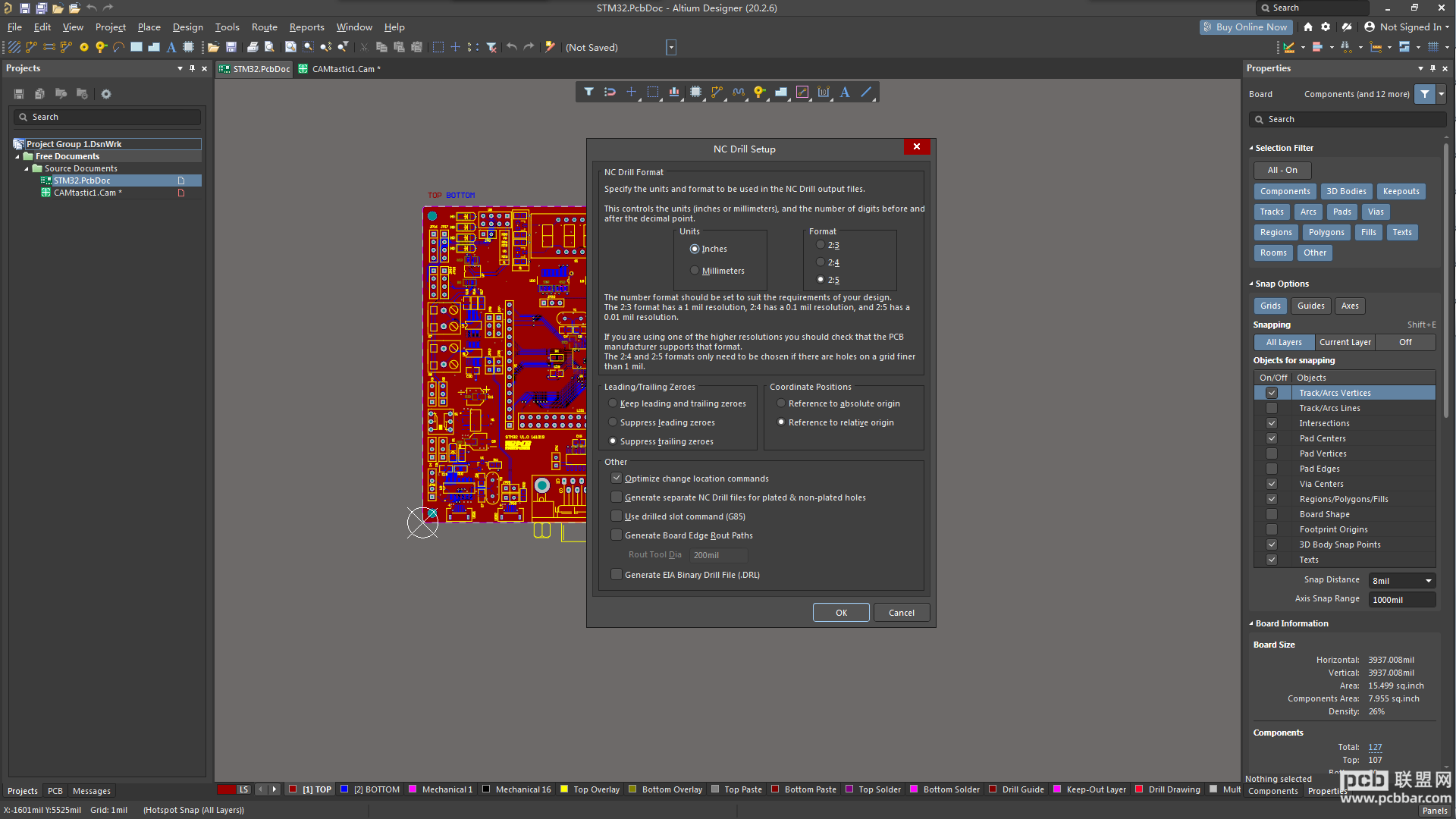Open Properties filter dropdown arrow

1442,94
